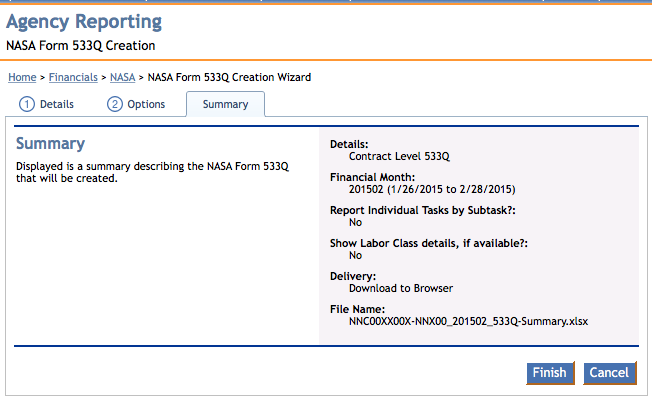Image resolution: width=652 pixels, height=401 pixels.
Task: Open the Options tab
Action: 146,104
